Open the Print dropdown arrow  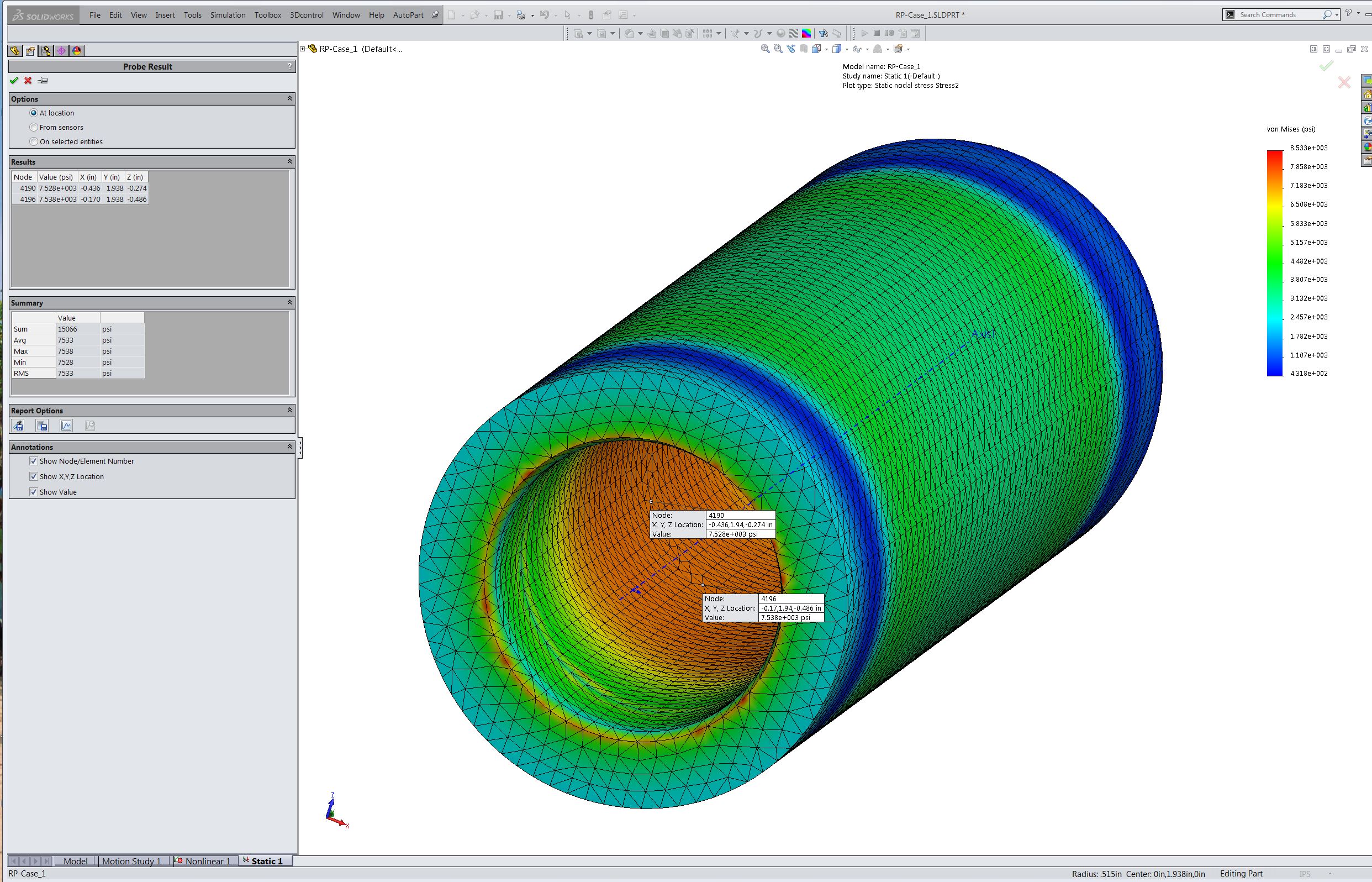tap(532, 16)
